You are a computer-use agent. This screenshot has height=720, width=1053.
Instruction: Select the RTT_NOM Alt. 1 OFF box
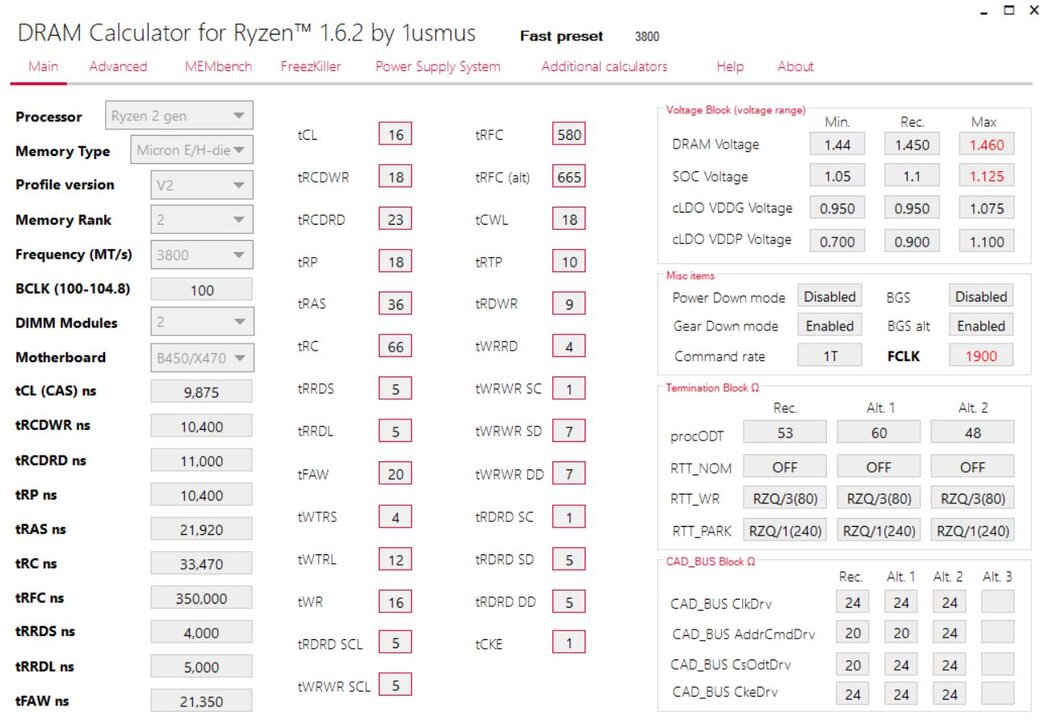878,466
